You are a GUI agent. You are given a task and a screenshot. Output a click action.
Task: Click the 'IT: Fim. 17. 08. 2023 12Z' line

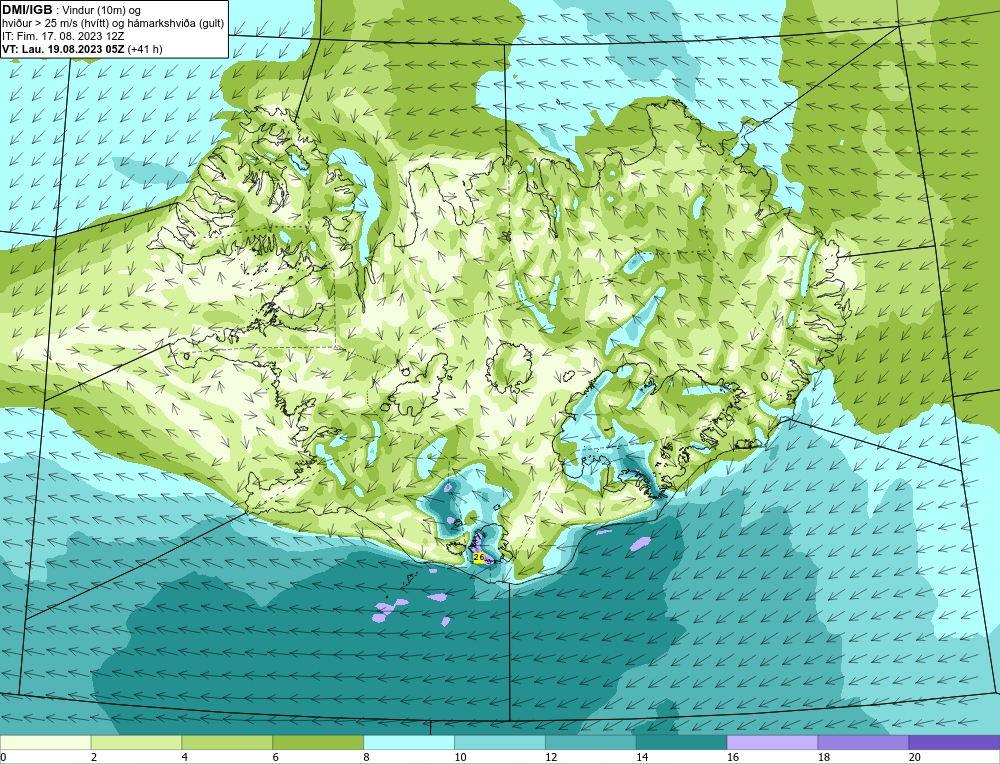64,36
